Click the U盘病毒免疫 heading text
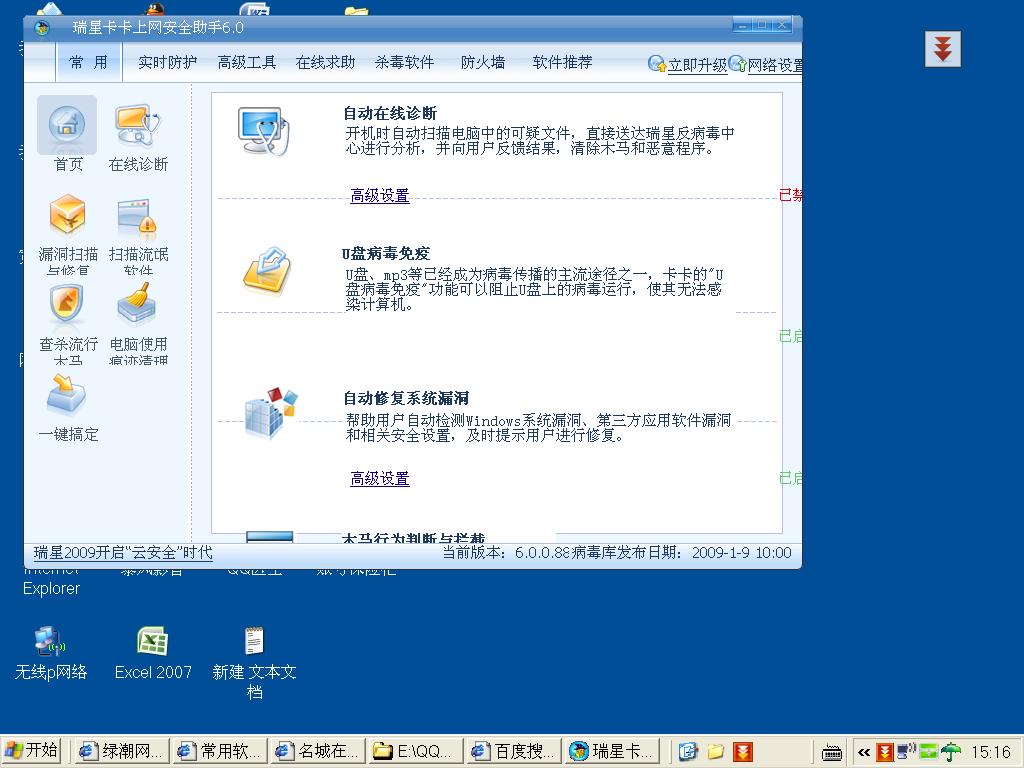The height and width of the screenshot is (768, 1024). point(386,253)
